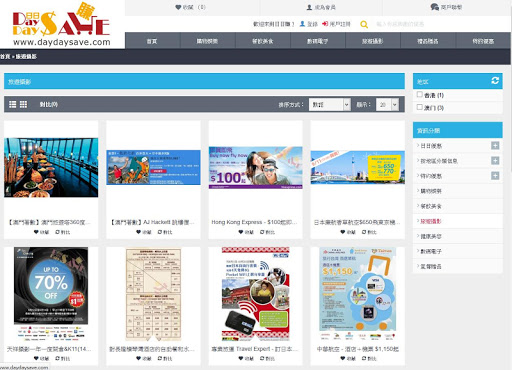Open the display count dropdown showing 20
This screenshot has width=512, height=370.
click(387, 105)
